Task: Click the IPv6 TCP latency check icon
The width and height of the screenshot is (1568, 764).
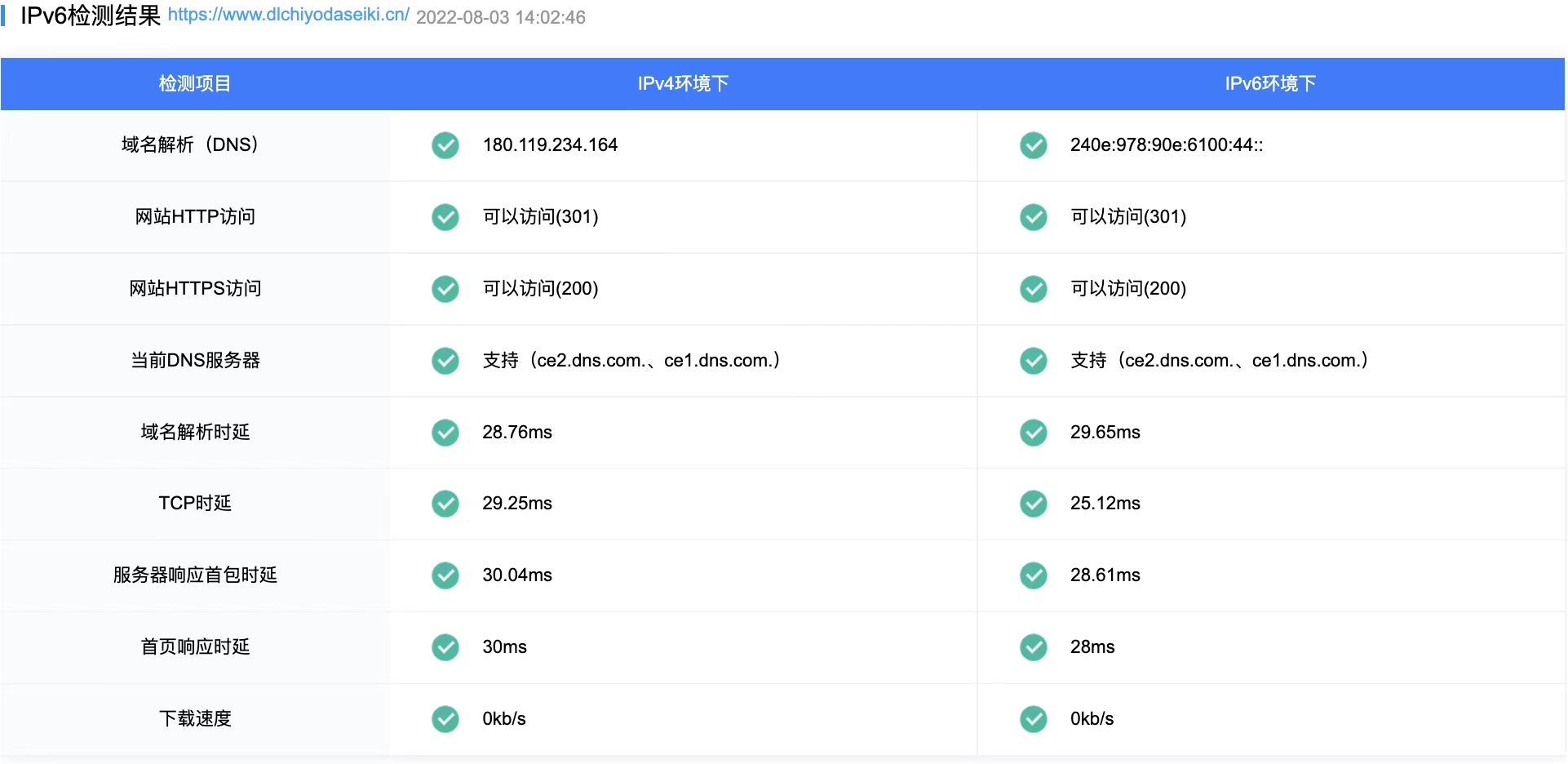Action: tap(1033, 504)
